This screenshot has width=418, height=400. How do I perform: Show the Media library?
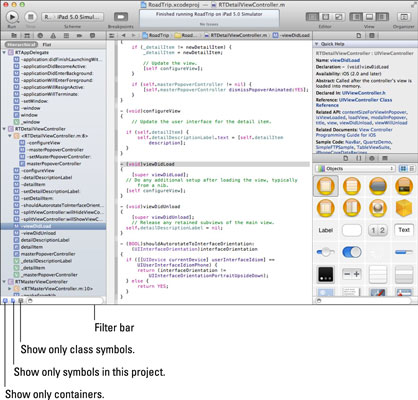point(385,158)
